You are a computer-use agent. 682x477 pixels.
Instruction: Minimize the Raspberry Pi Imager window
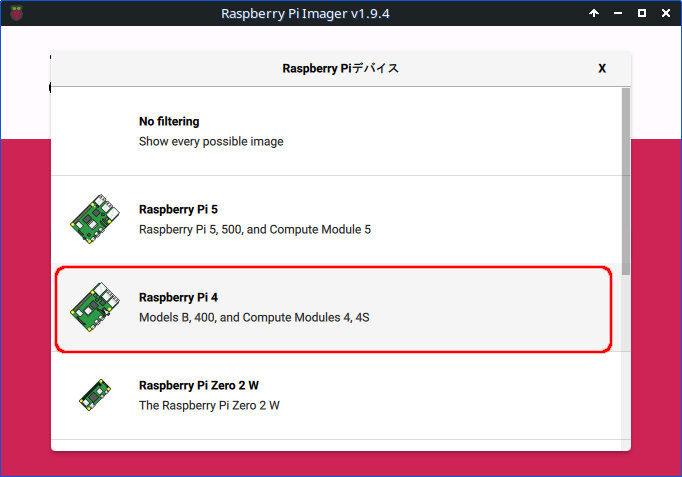618,13
